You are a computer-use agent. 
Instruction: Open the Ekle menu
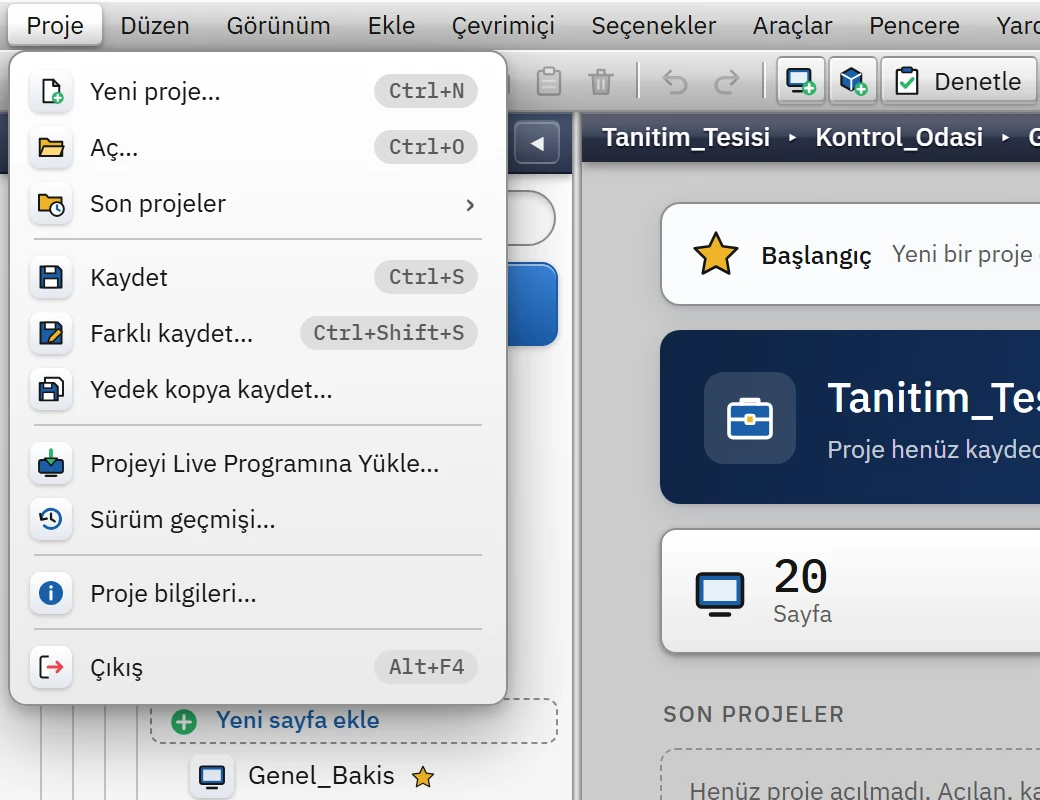coord(391,26)
